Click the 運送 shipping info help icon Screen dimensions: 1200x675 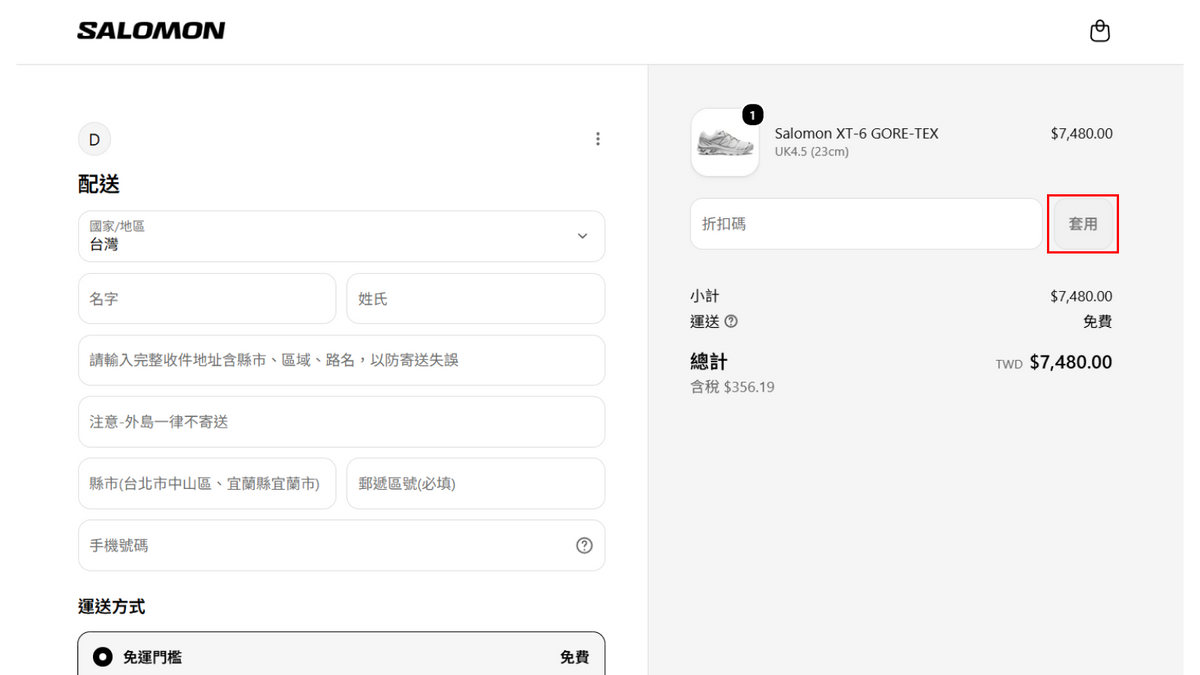(731, 321)
